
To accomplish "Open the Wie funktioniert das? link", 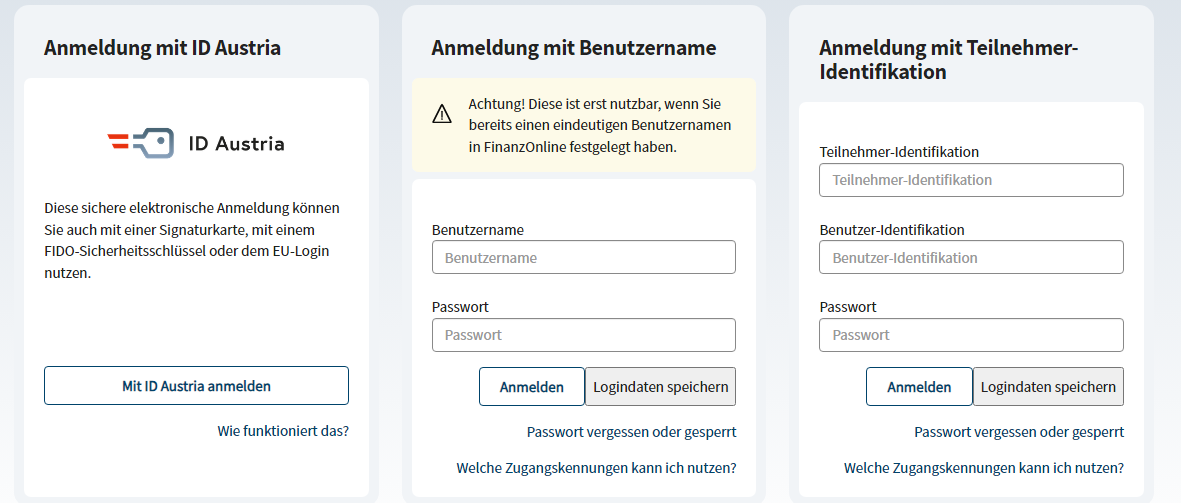I will (x=283, y=431).
